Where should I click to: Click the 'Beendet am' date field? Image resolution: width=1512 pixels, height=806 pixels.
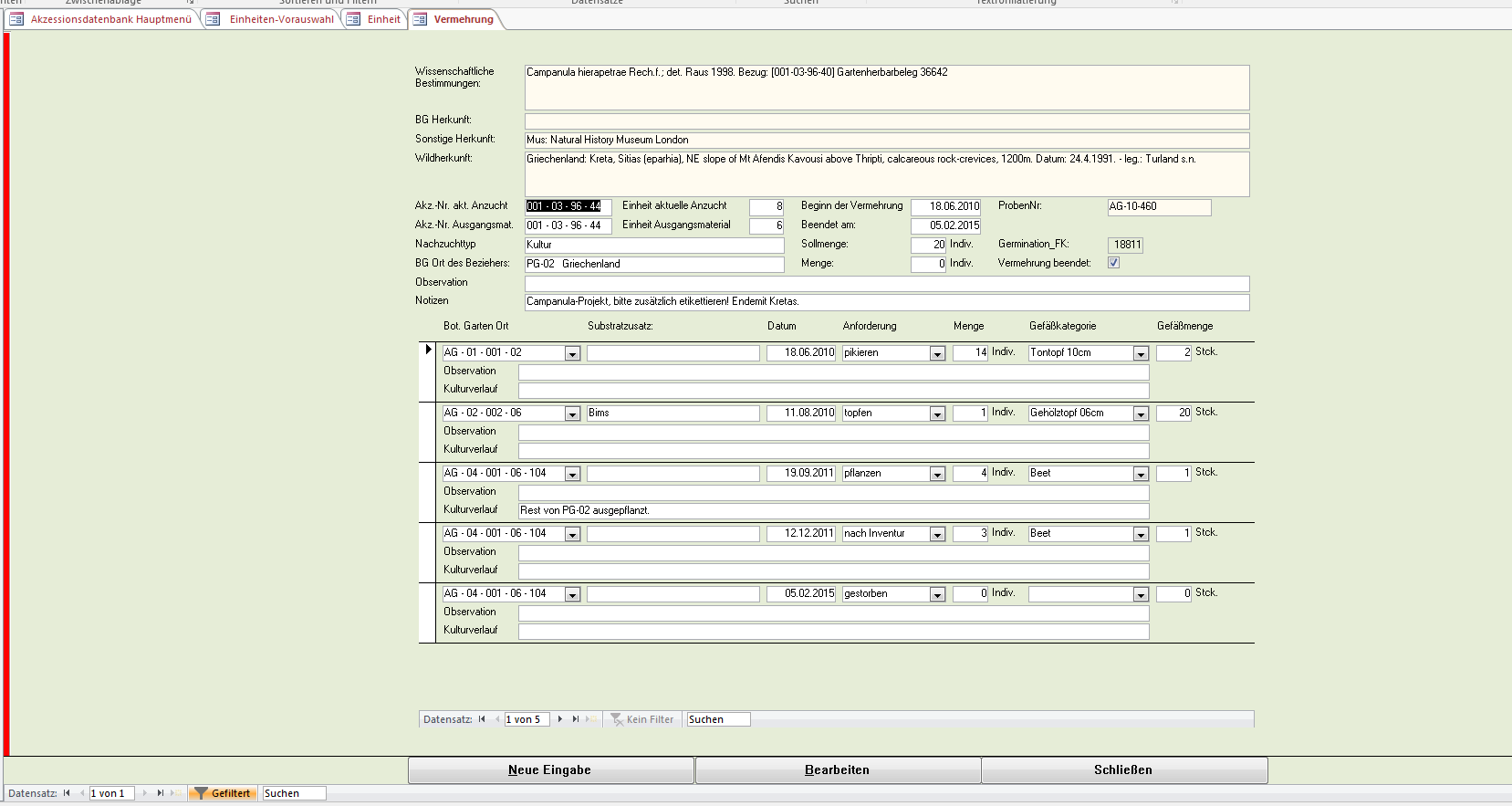click(x=945, y=226)
